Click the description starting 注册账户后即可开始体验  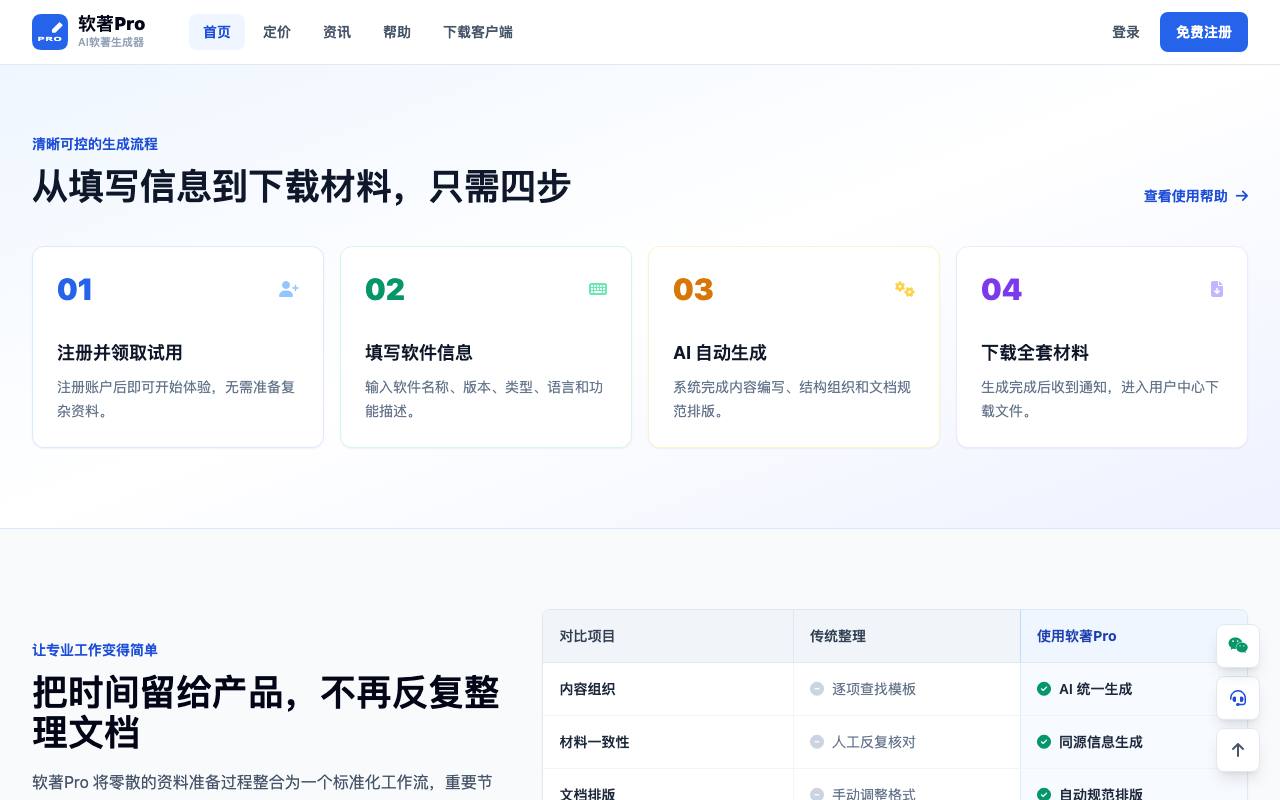point(177,399)
